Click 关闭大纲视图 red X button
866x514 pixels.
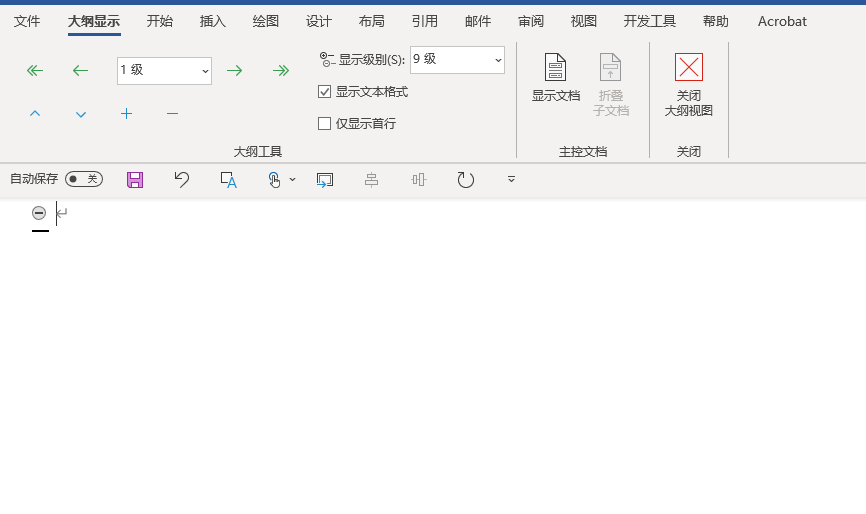[689, 84]
